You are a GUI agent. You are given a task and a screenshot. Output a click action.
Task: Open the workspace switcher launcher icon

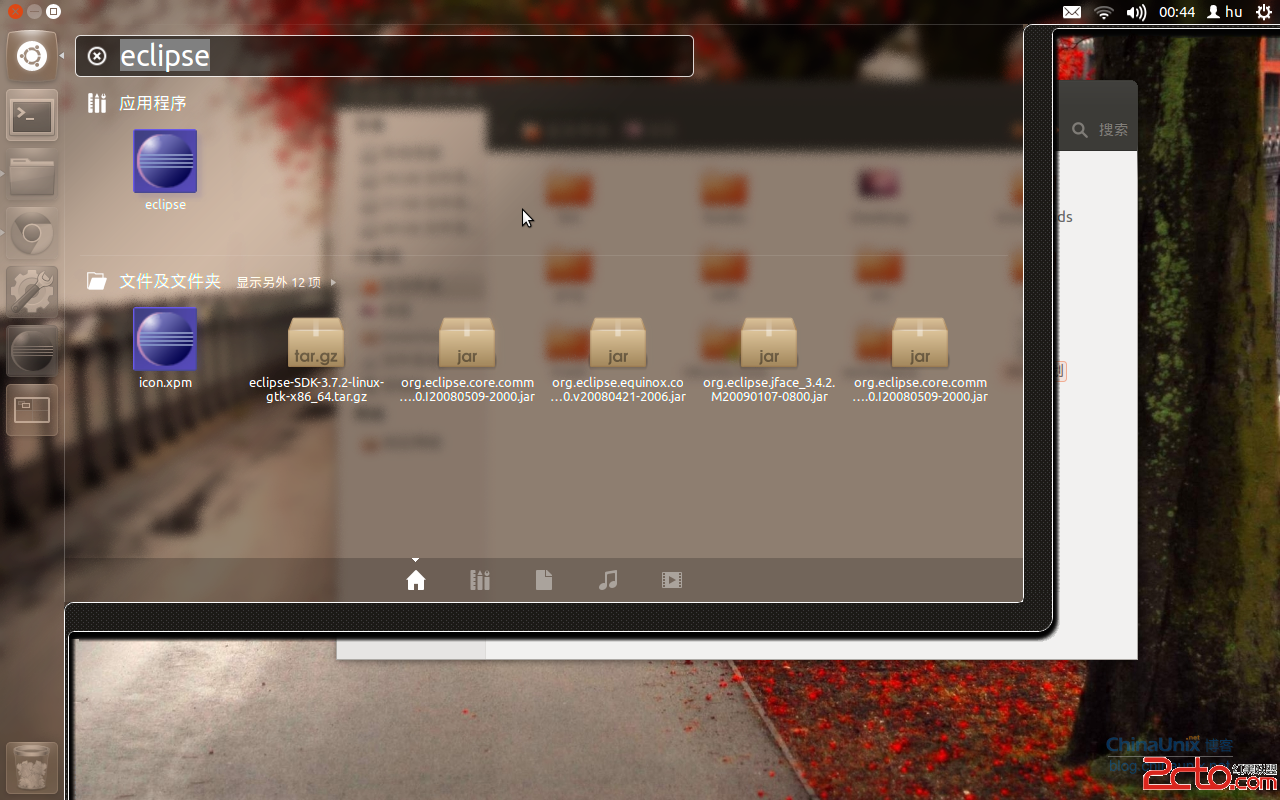pyautogui.click(x=32, y=410)
